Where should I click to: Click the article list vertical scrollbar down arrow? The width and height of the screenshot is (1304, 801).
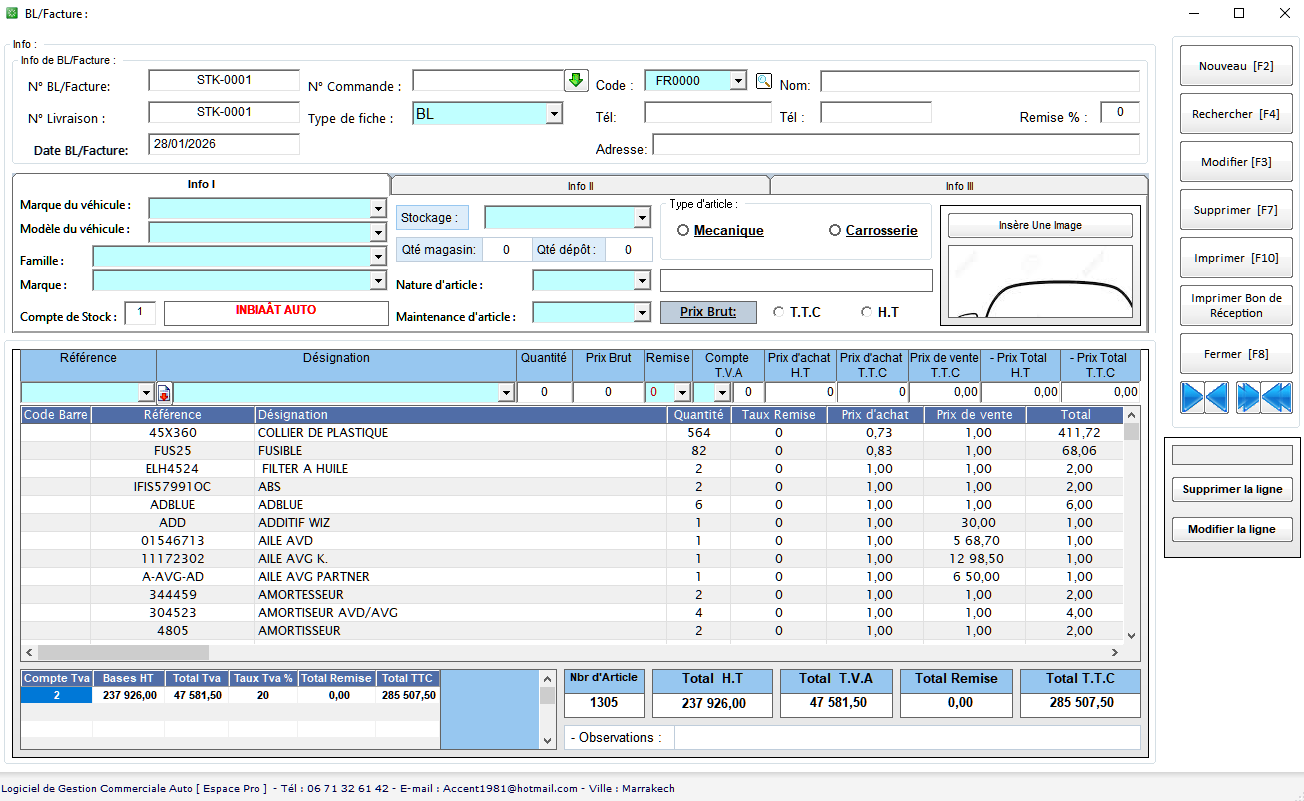coord(1131,635)
